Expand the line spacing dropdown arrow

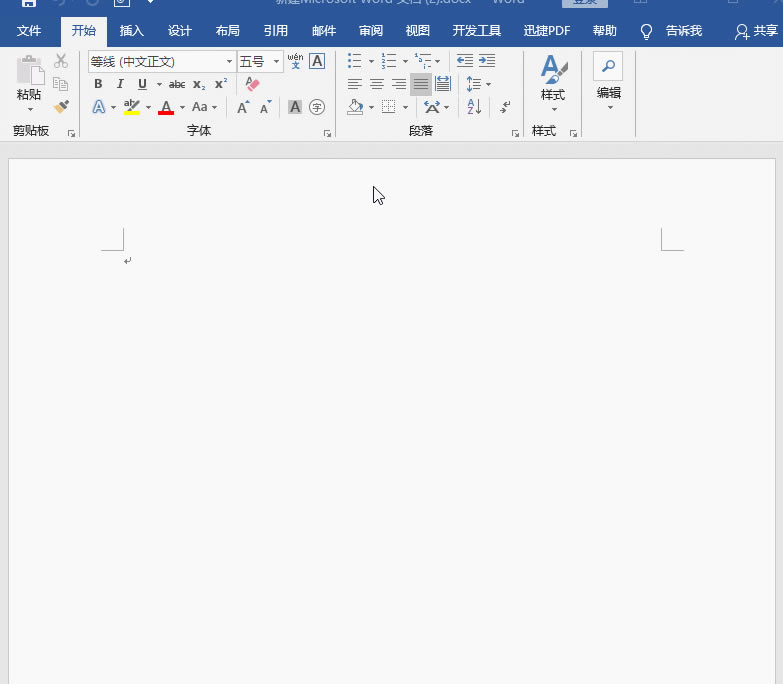click(x=488, y=85)
